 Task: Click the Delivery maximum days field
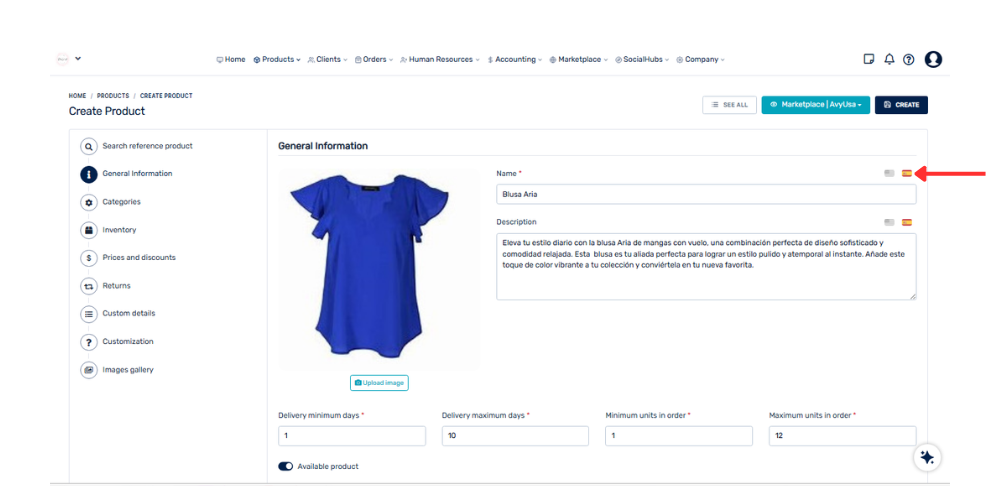(515, 436)
